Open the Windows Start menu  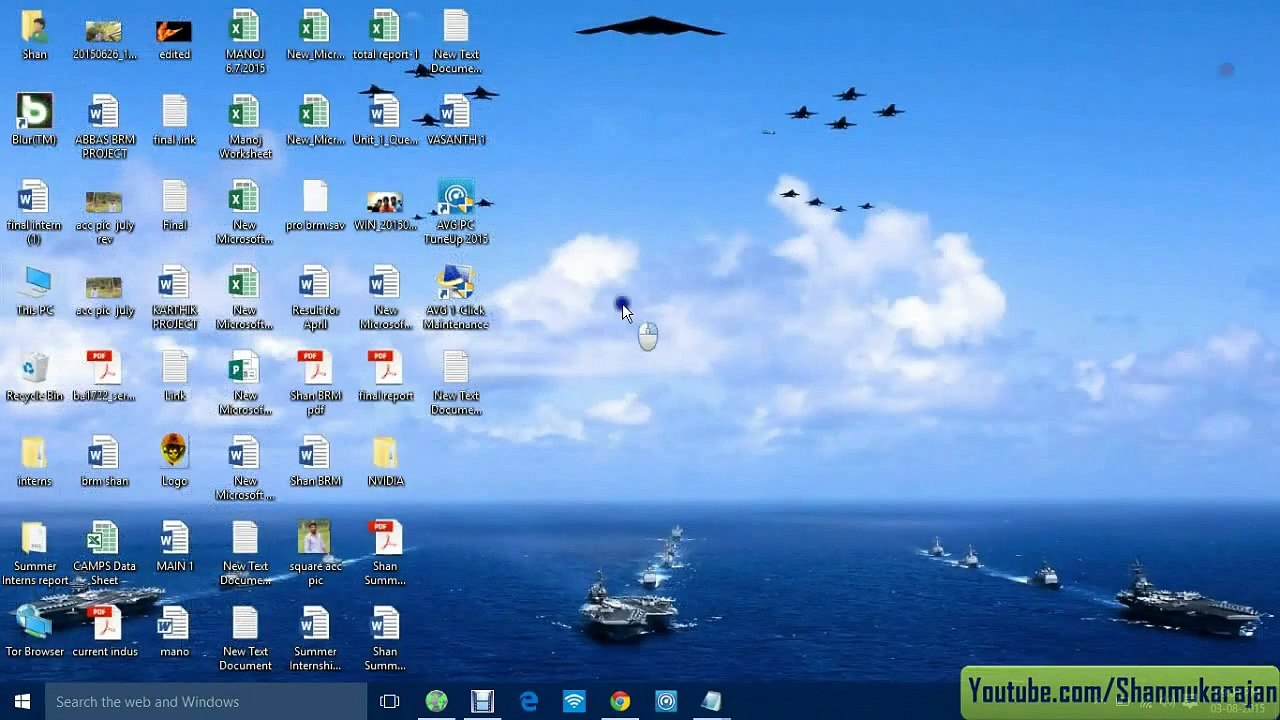pos(23,702)
